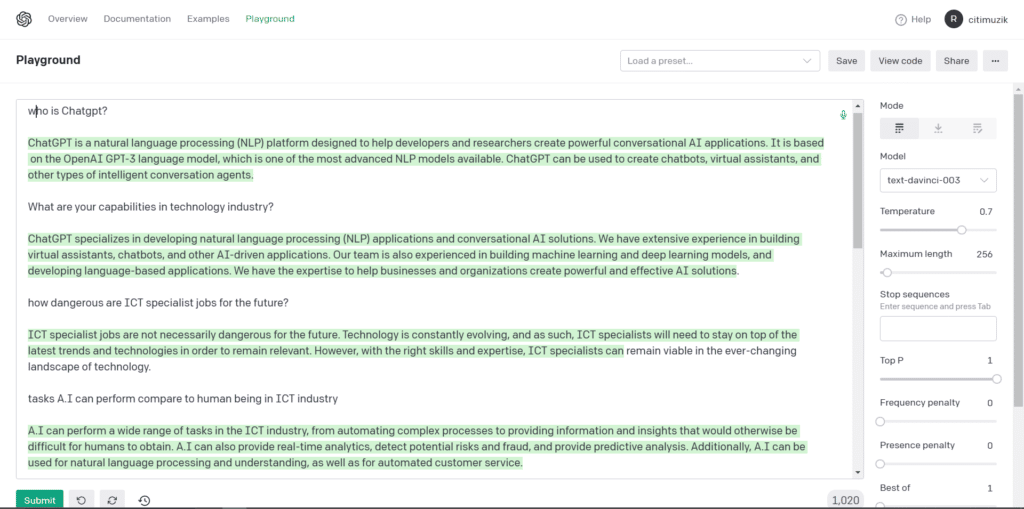Open the Load a preset dropdown
The height and width of the screenshot is (509, 1024).
pos(719,61)
